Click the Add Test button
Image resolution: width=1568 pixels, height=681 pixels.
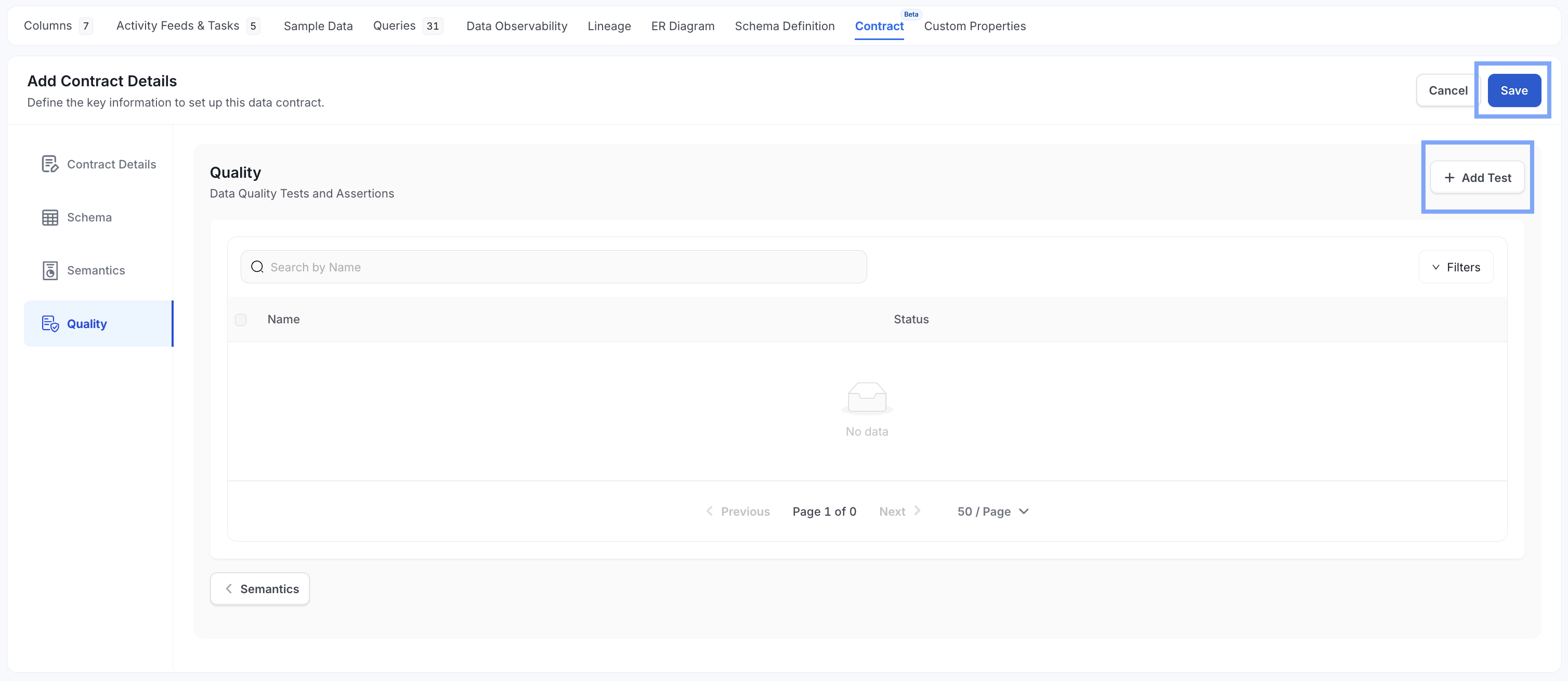[1476, 178]
